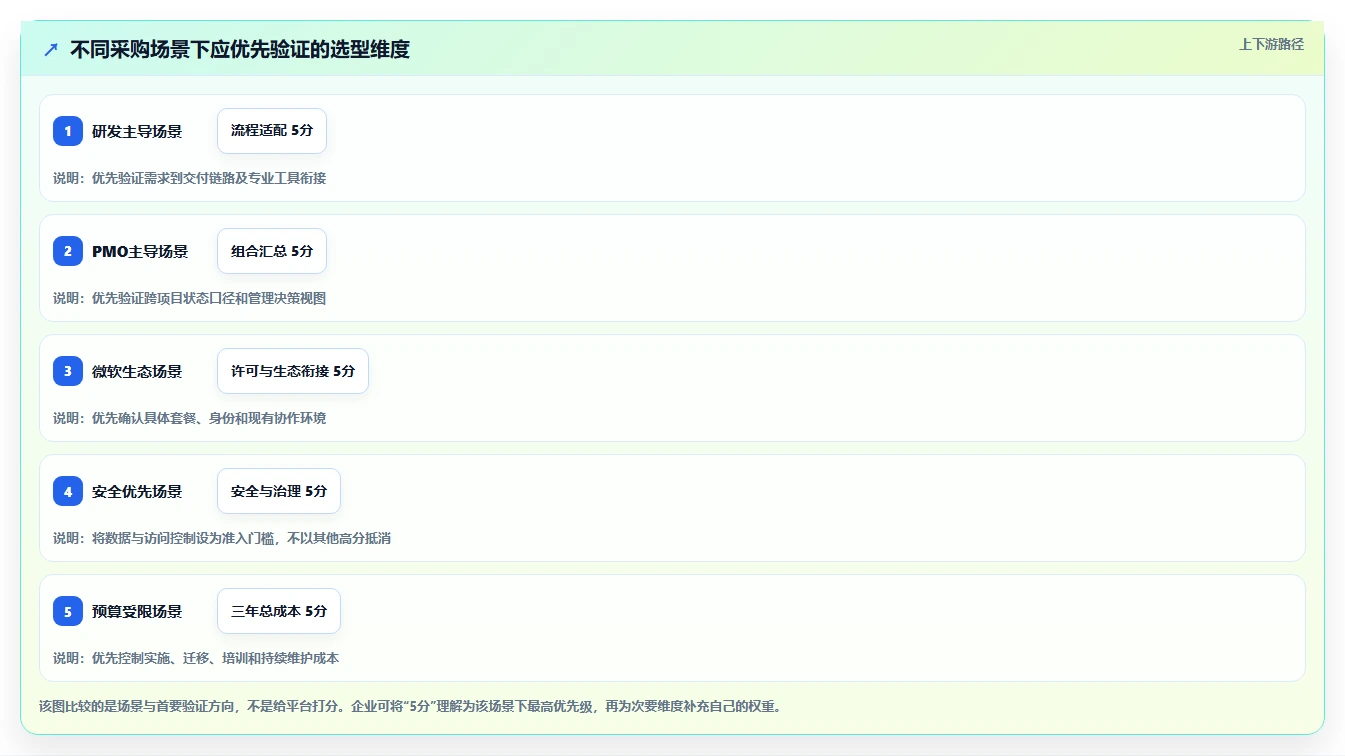Click the number 3 badge for 微软生态场景
Image resolution: width=1345 pixels, height=756 pixels.
pyautogui.click(x=68, y=371)
